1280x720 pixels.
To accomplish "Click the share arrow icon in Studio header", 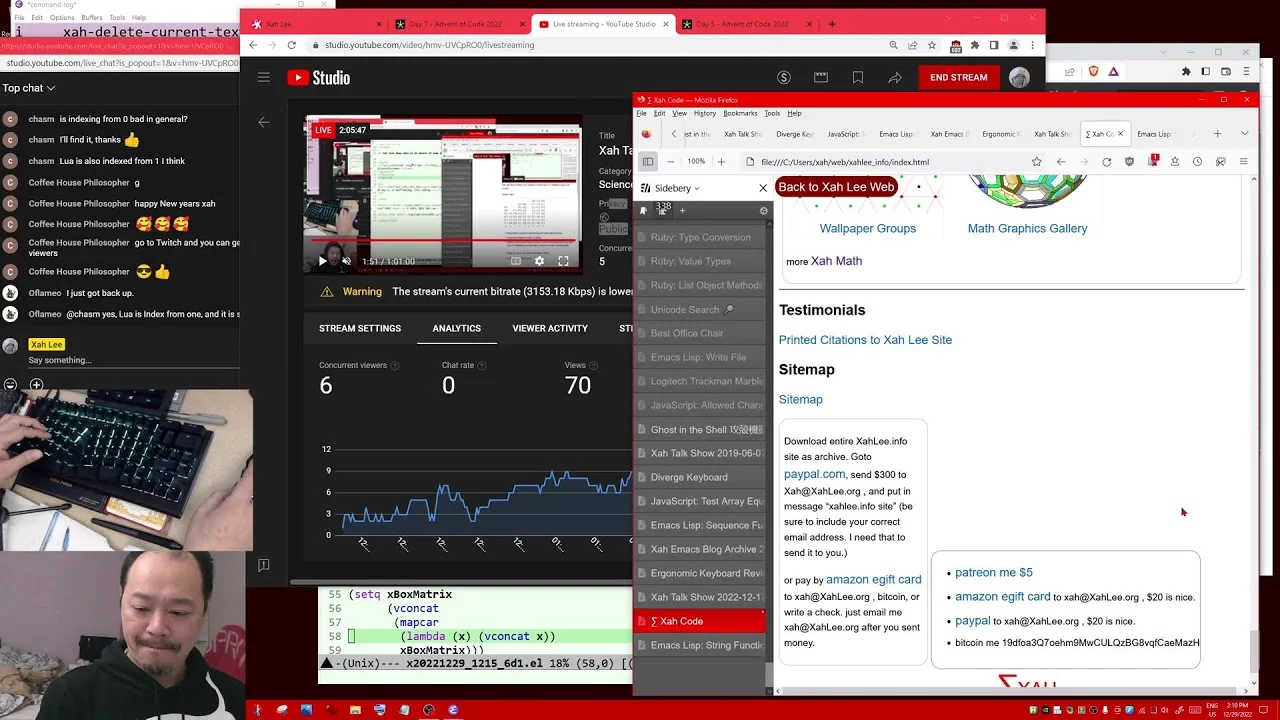I will pyautogui.click(x=895, y=77).
